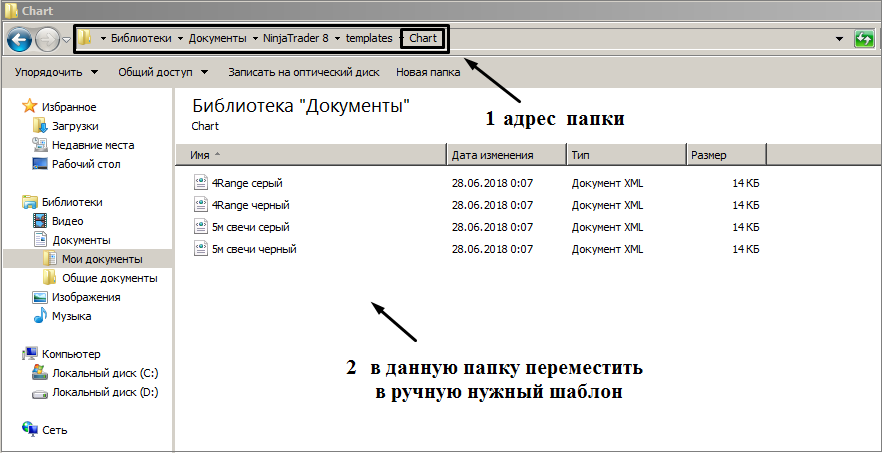Image resolution: width=883 pixels, height=453 pixels.
Task: Open the Упорядочить dropdown menu
Action: coord(56,72)
